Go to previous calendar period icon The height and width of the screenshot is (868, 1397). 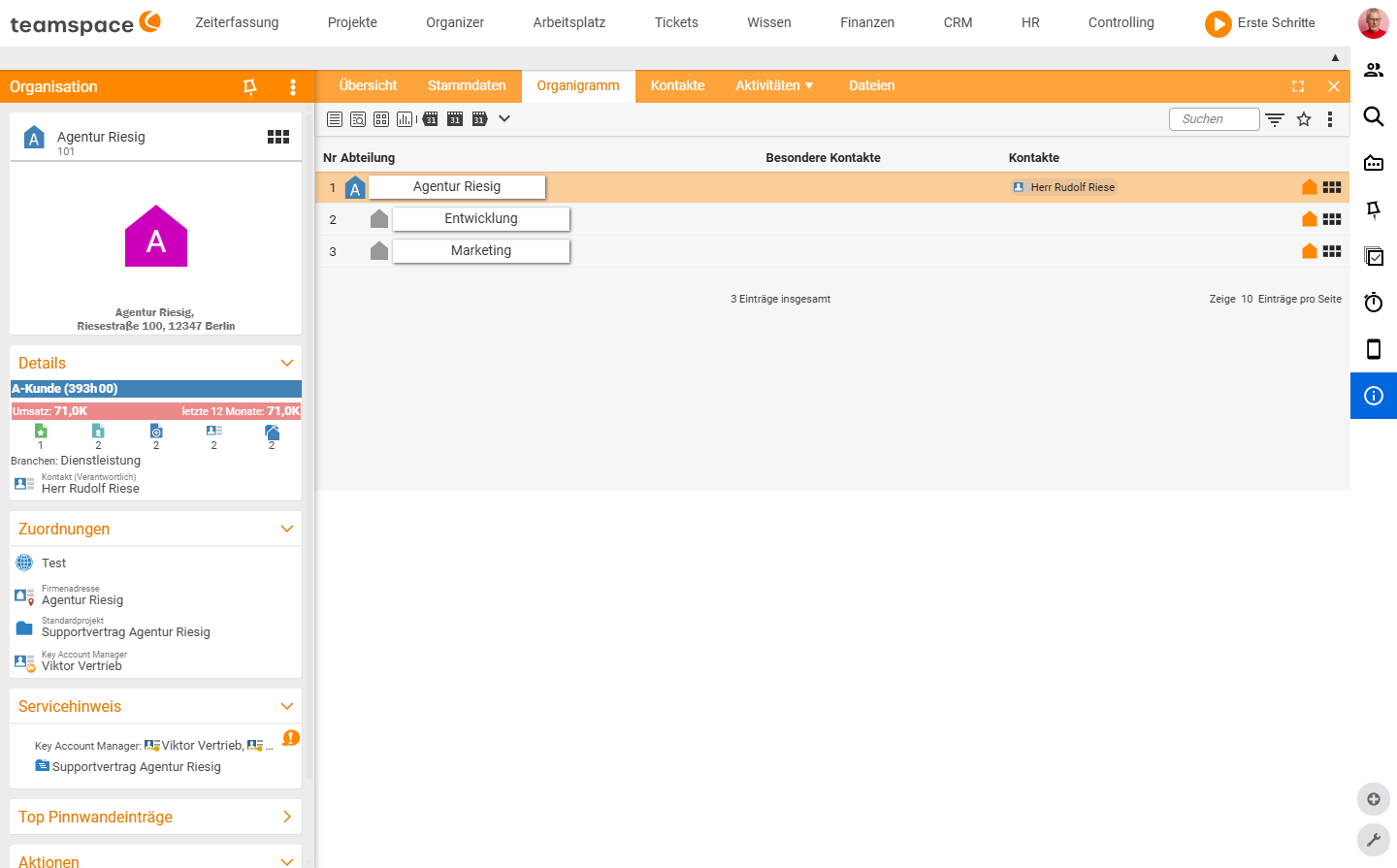430,118
